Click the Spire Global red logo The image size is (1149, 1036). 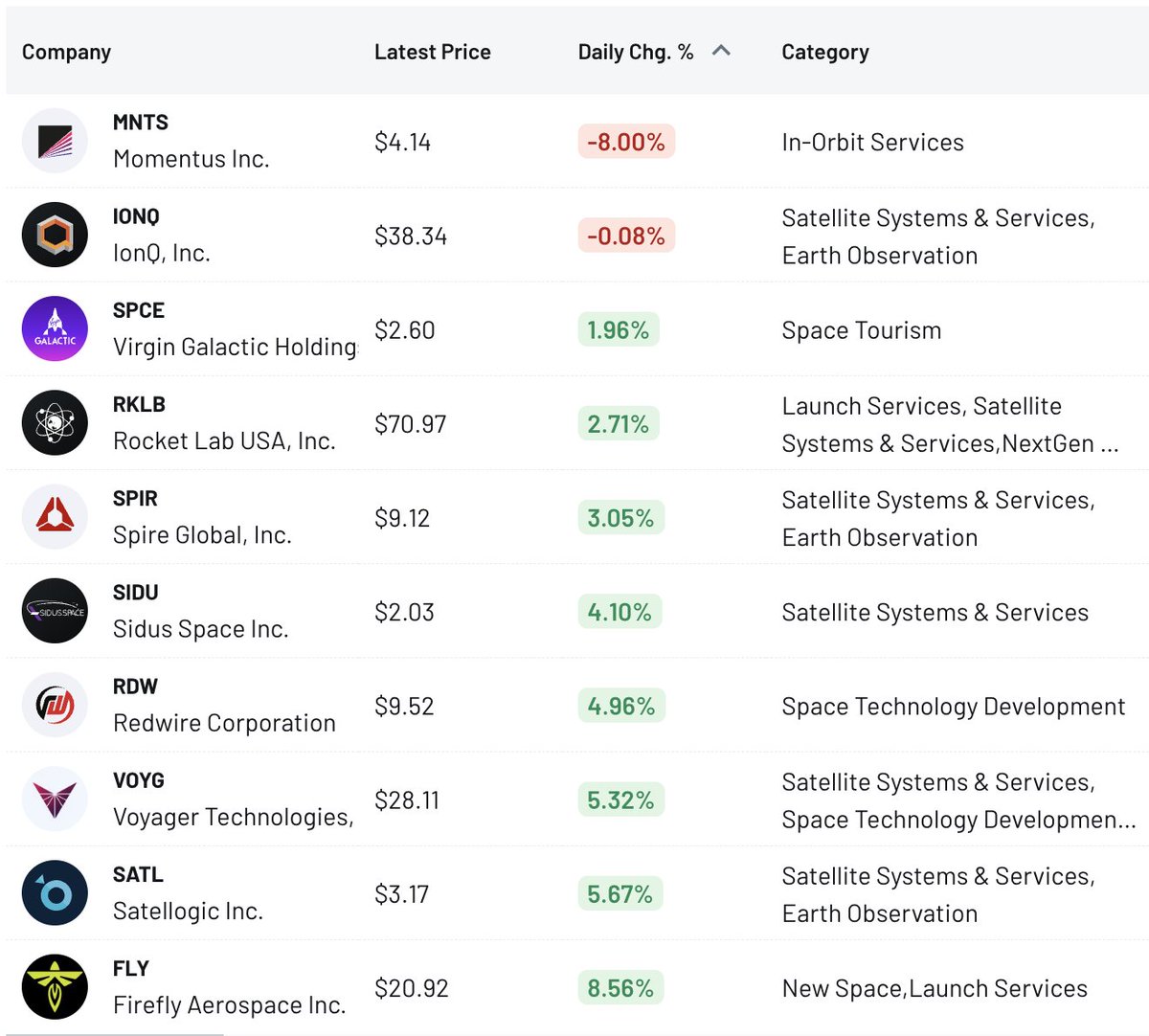55,517
